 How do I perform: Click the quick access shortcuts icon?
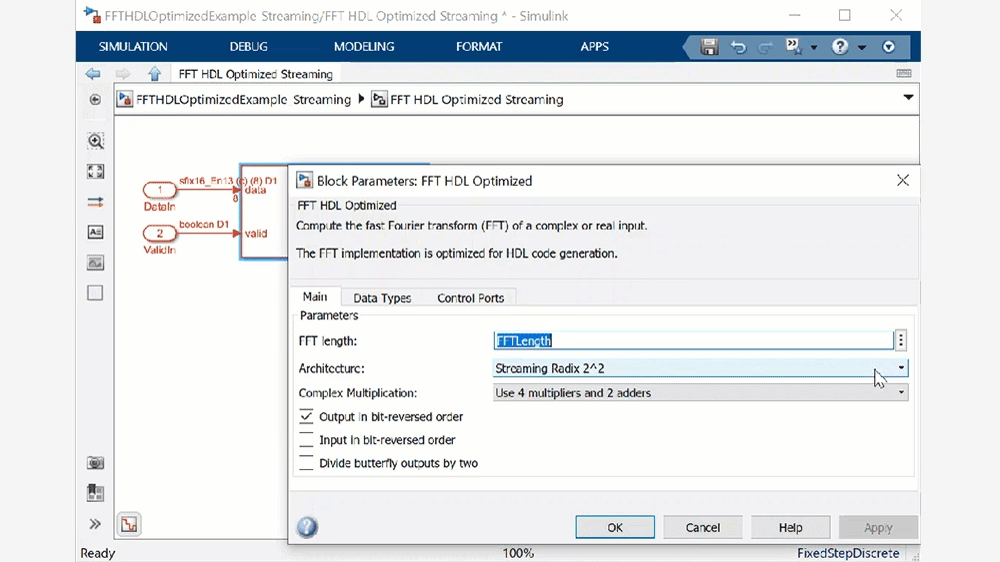pos(793,46)
